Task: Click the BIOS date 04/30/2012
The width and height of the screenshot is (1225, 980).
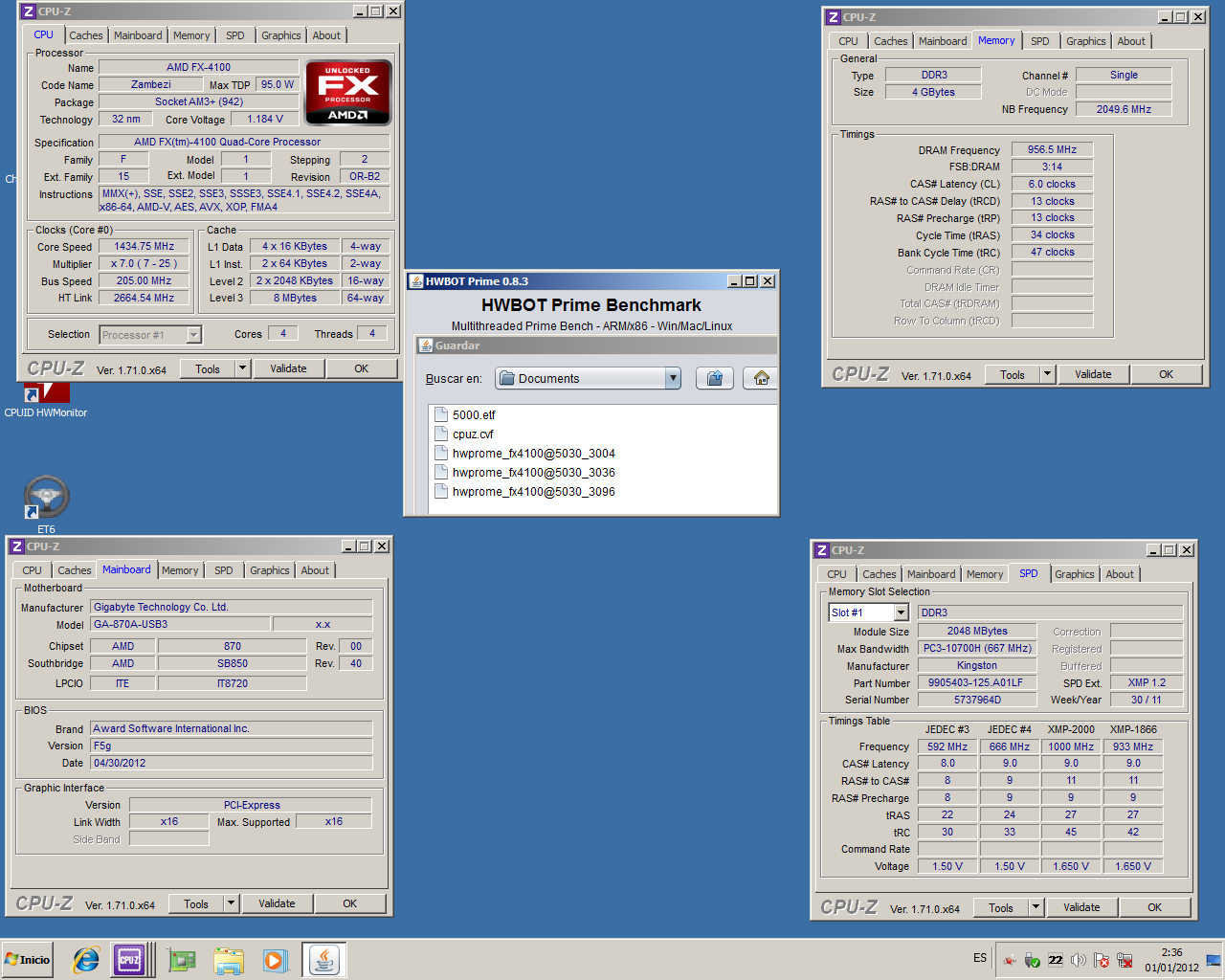Action: (231, 763)
